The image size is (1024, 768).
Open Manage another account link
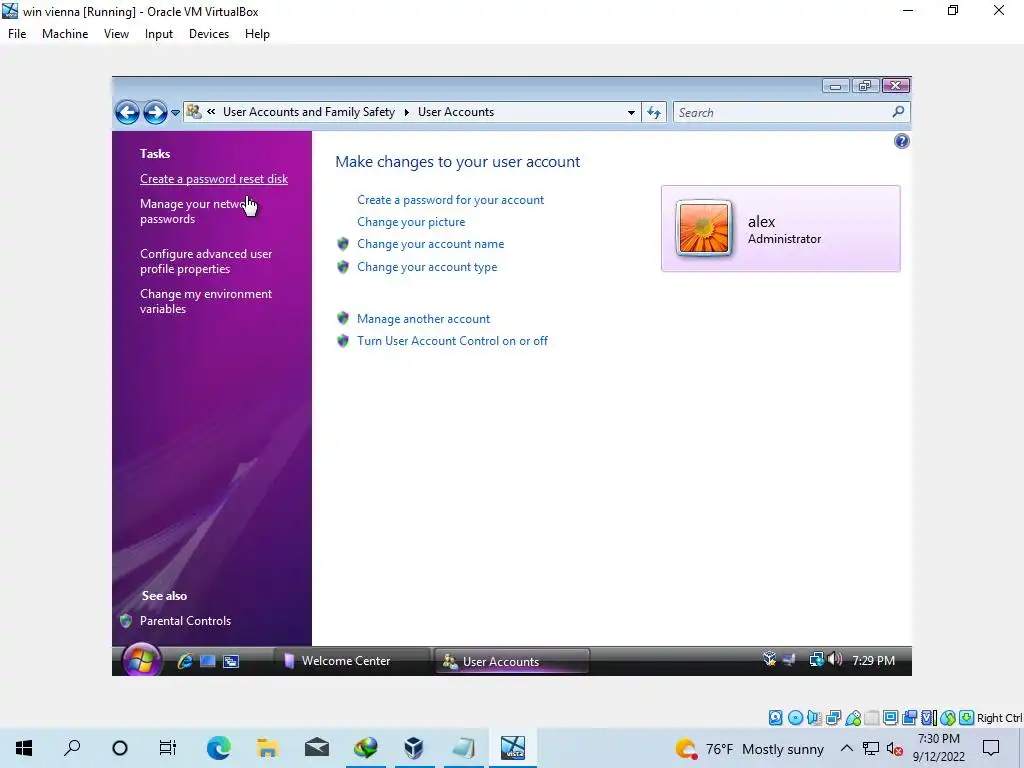click(x=423, y=319)
